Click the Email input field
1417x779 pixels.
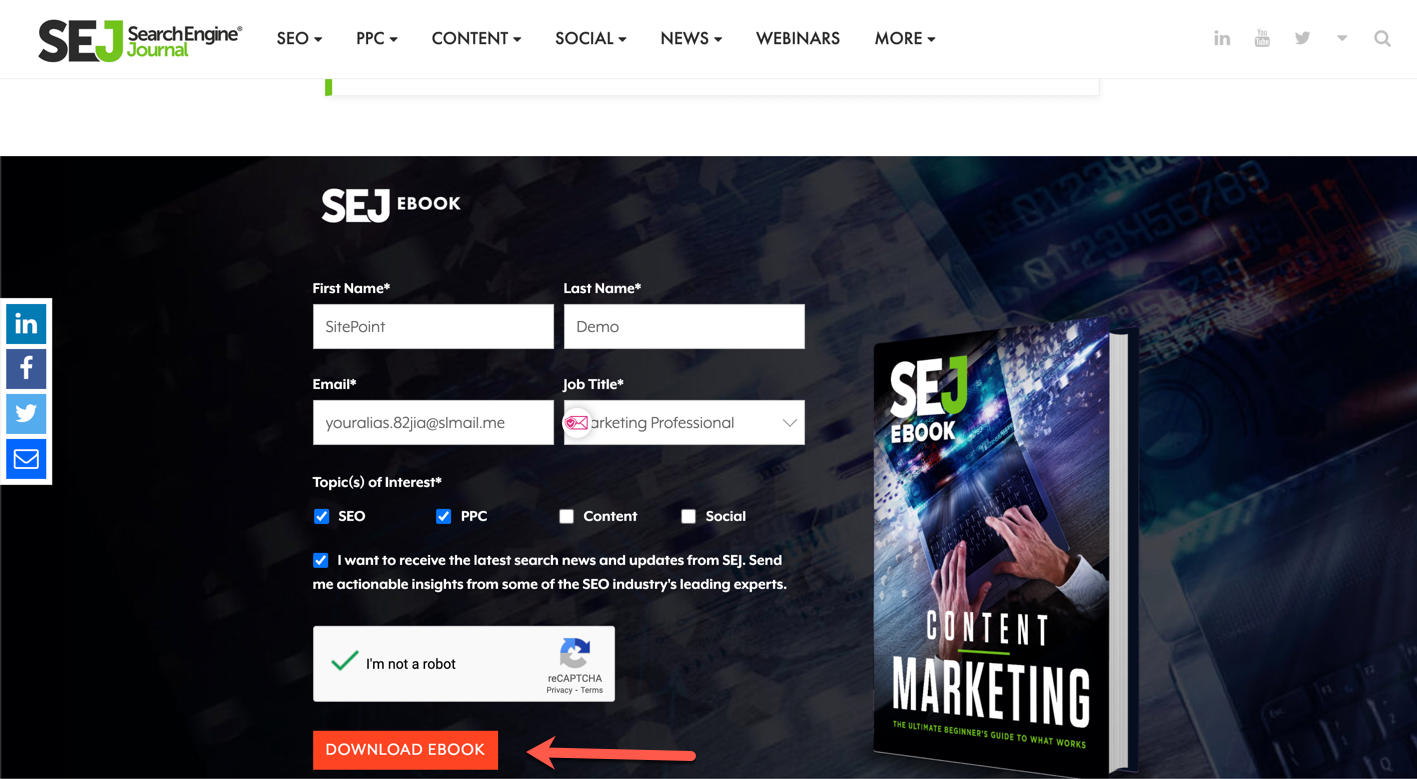pyautogui.click(x=433, y=423)
